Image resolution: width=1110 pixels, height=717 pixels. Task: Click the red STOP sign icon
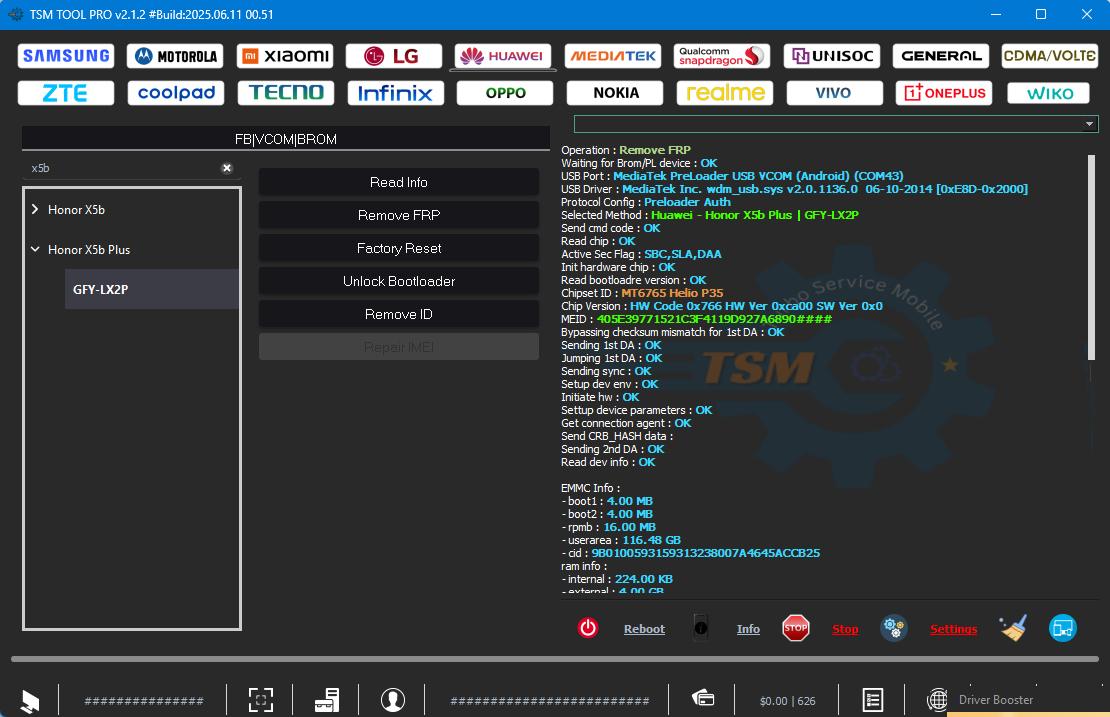796,628
